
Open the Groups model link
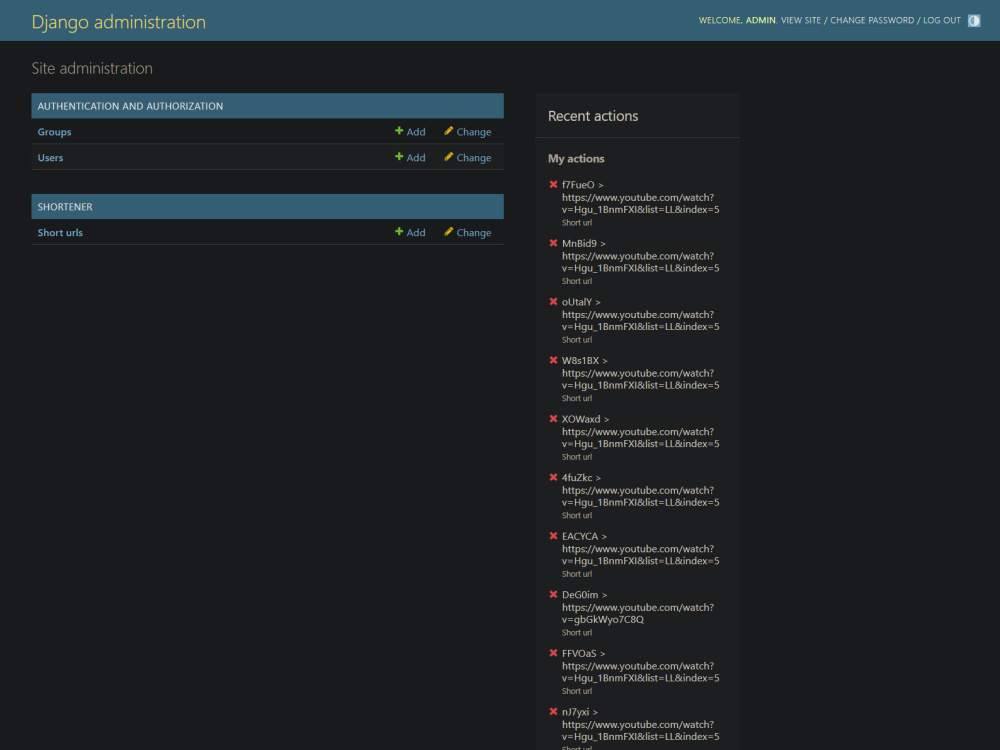coord(54,132)
